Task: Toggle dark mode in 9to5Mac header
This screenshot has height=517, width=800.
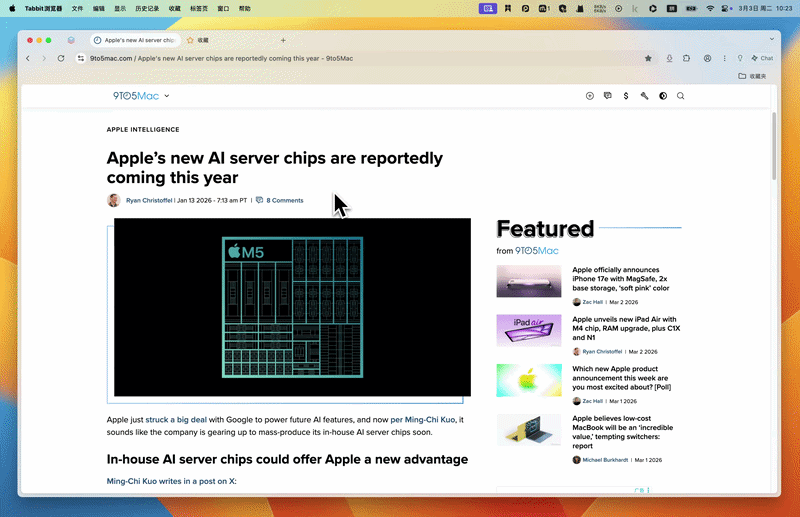Action: pyautogui.click(x=663, y=96)
